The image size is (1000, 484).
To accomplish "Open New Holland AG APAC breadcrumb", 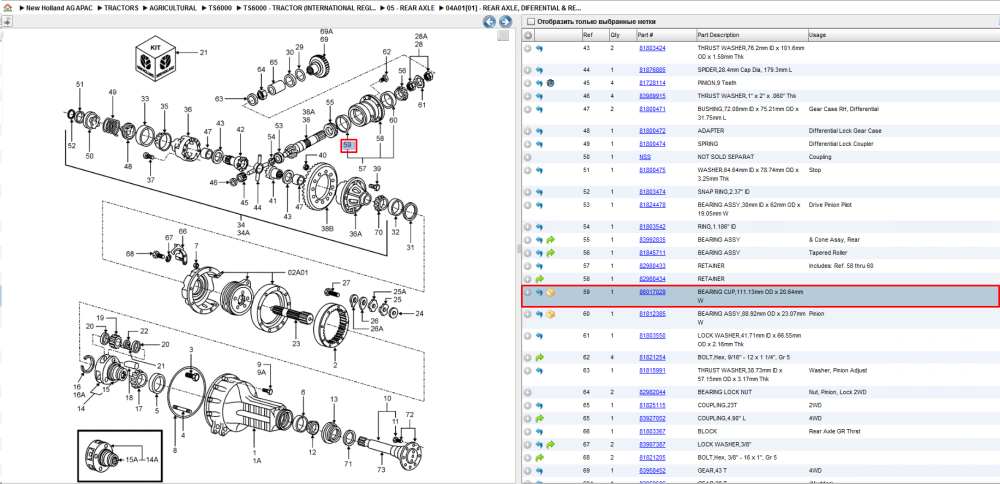I will coord(59,8).
